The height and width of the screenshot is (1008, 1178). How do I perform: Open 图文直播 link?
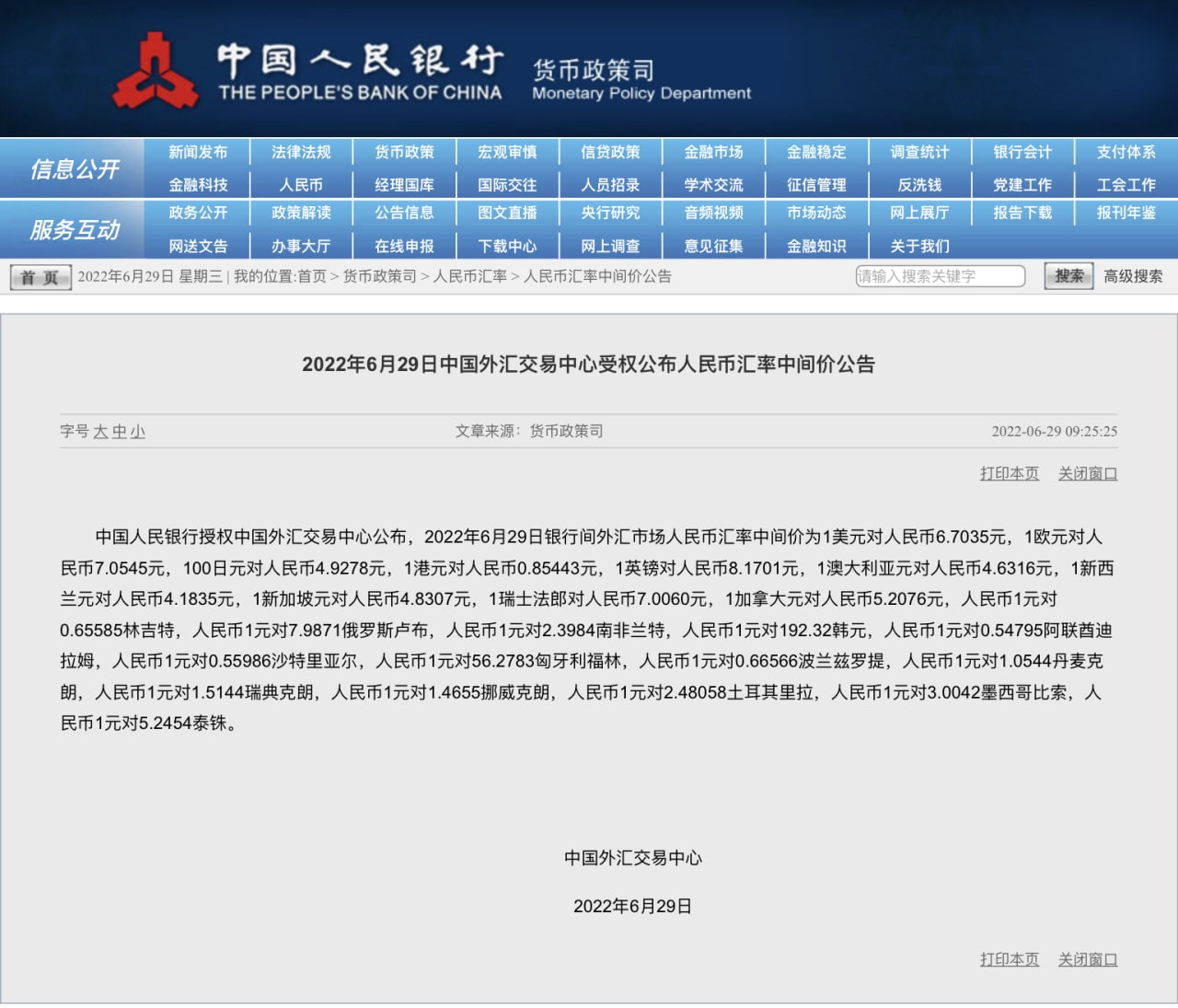(x=507, y=213)
